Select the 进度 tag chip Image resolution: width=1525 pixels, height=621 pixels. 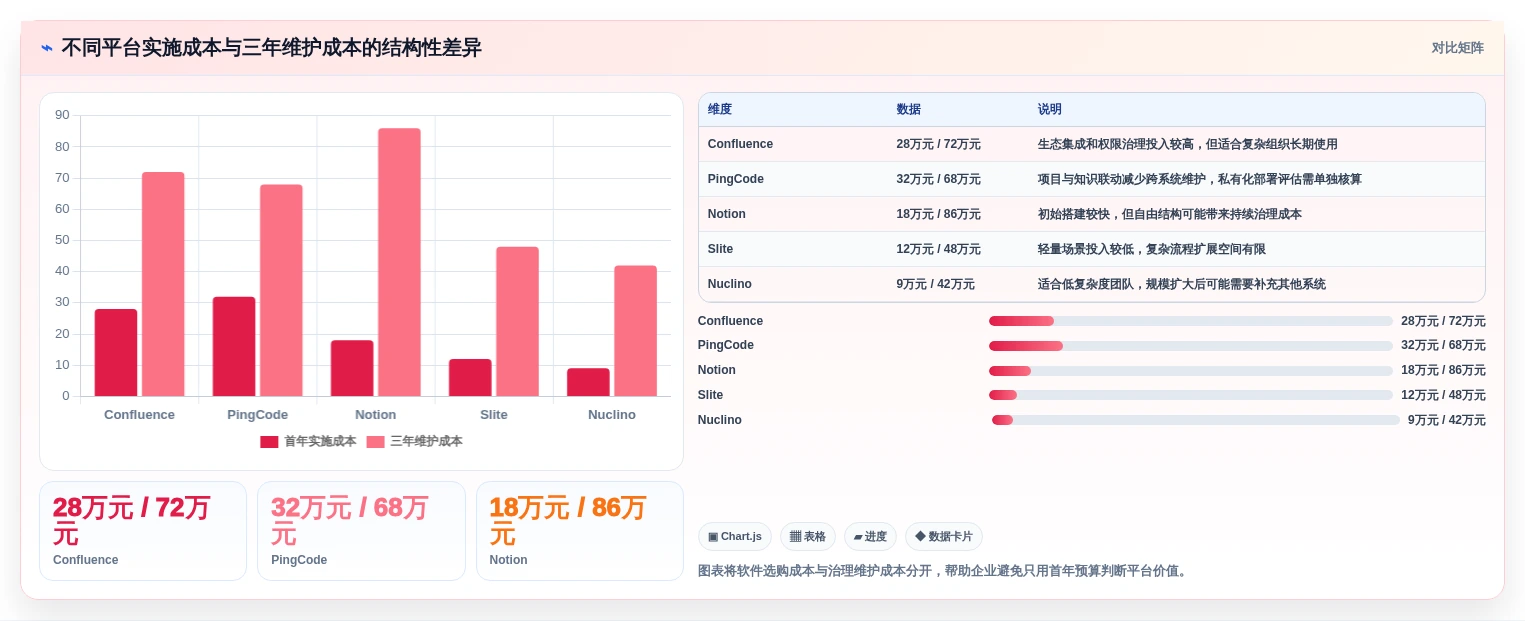coord(870,536)
